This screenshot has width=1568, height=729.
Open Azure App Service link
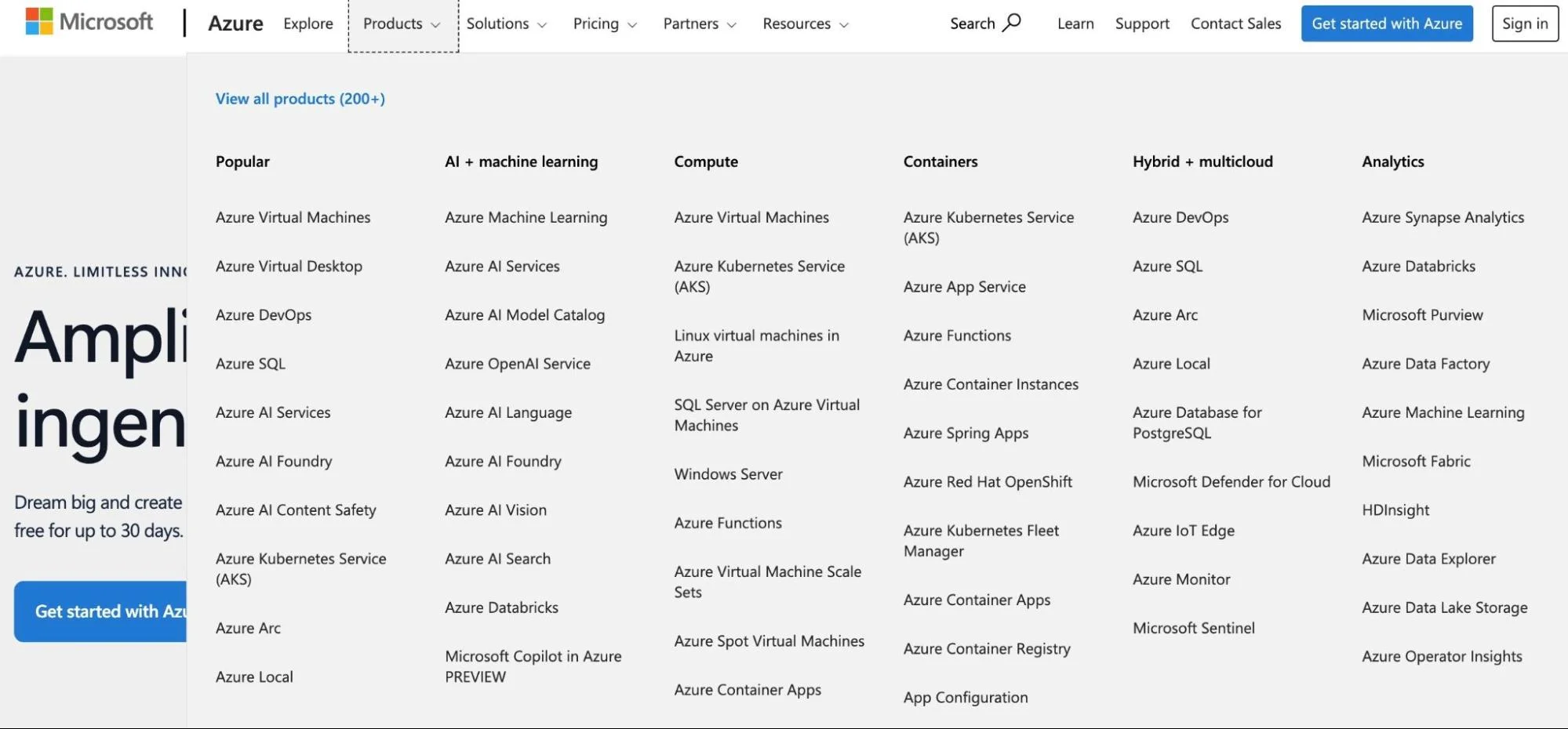point(965,287)
